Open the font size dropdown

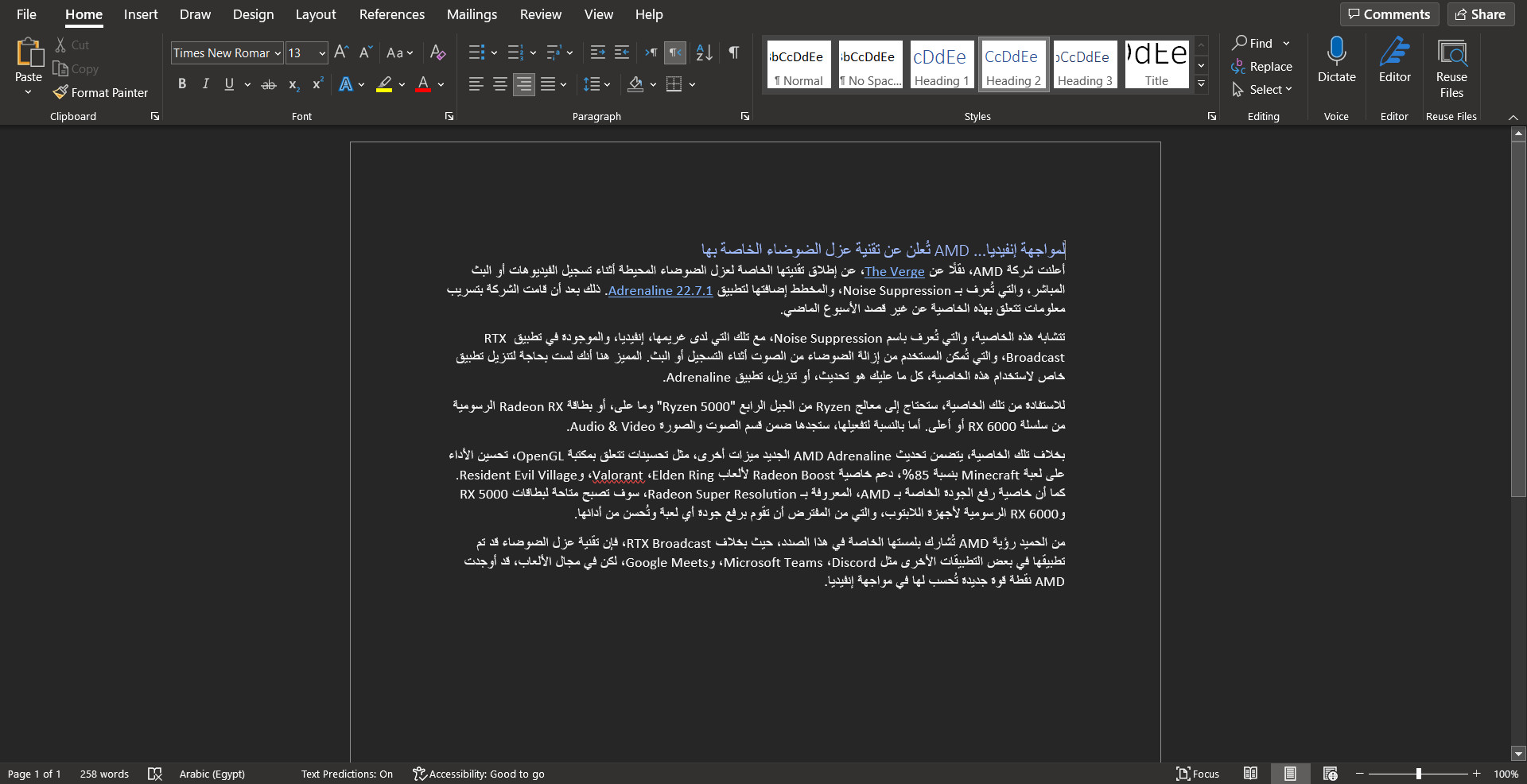point(321,53)
